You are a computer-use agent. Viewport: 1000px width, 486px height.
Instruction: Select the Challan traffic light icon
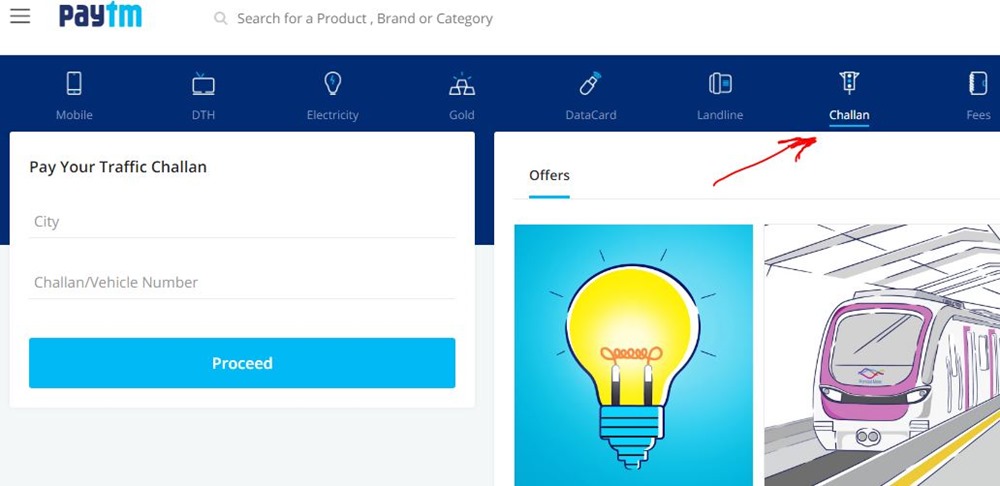(x=849, y=84)
